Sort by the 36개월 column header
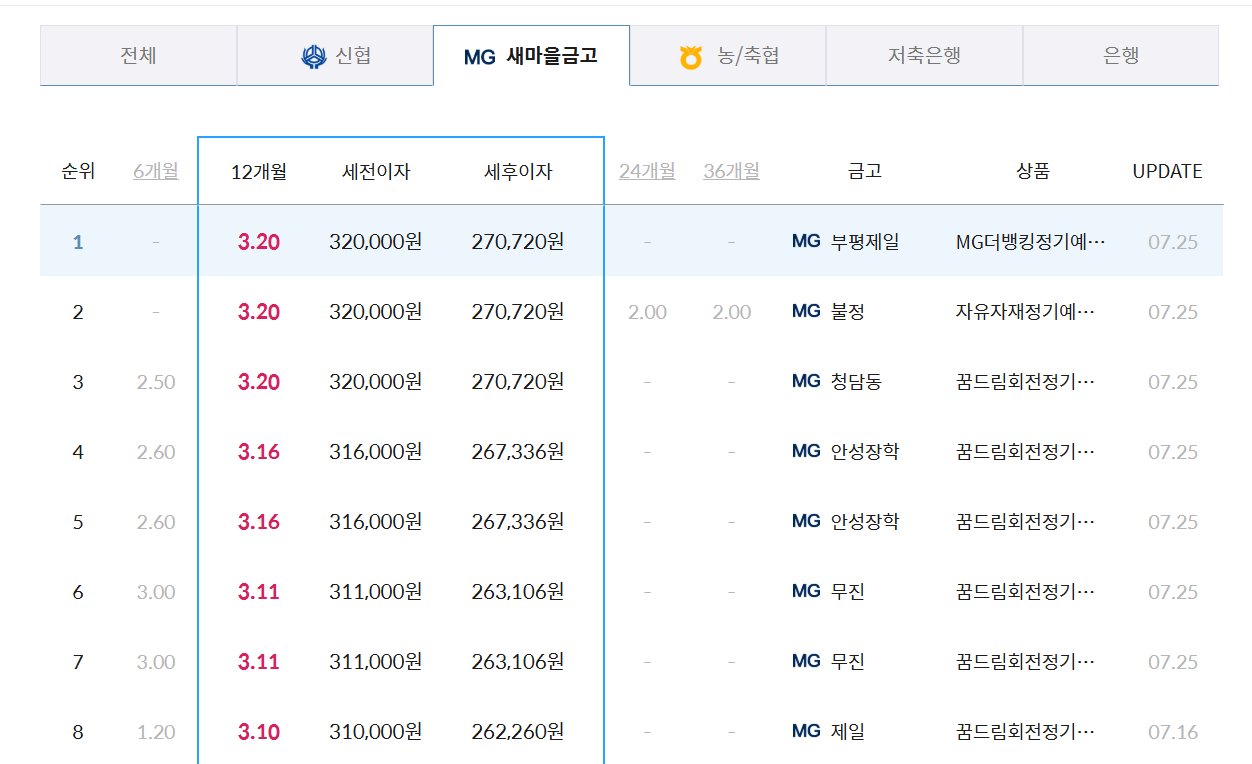Image resolution: width=1252 pixels, height=764 pixels. [731, 171]
